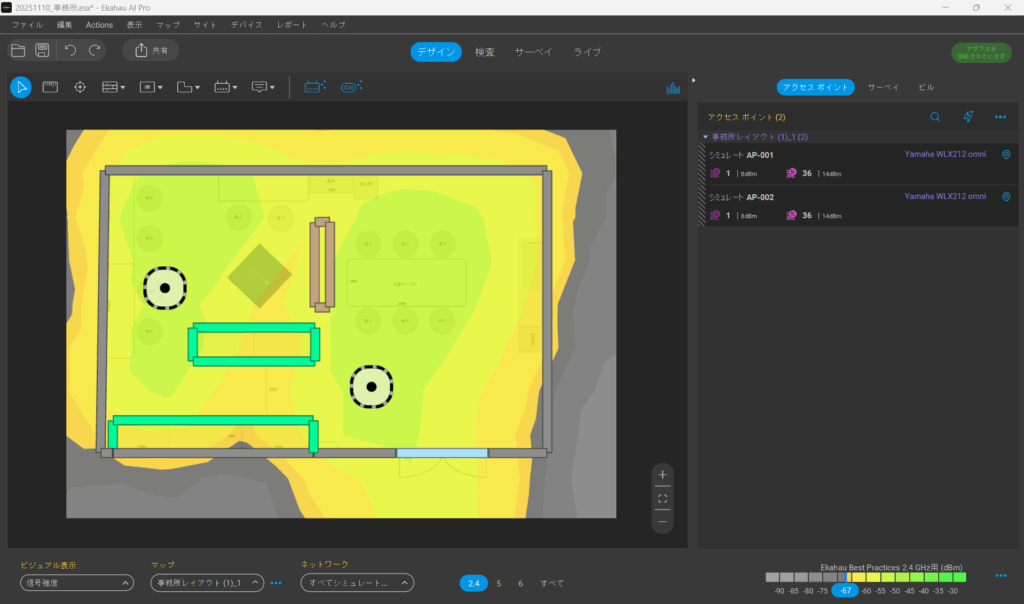Click location pin icon for AP-001

click(x=1006, y=155)
